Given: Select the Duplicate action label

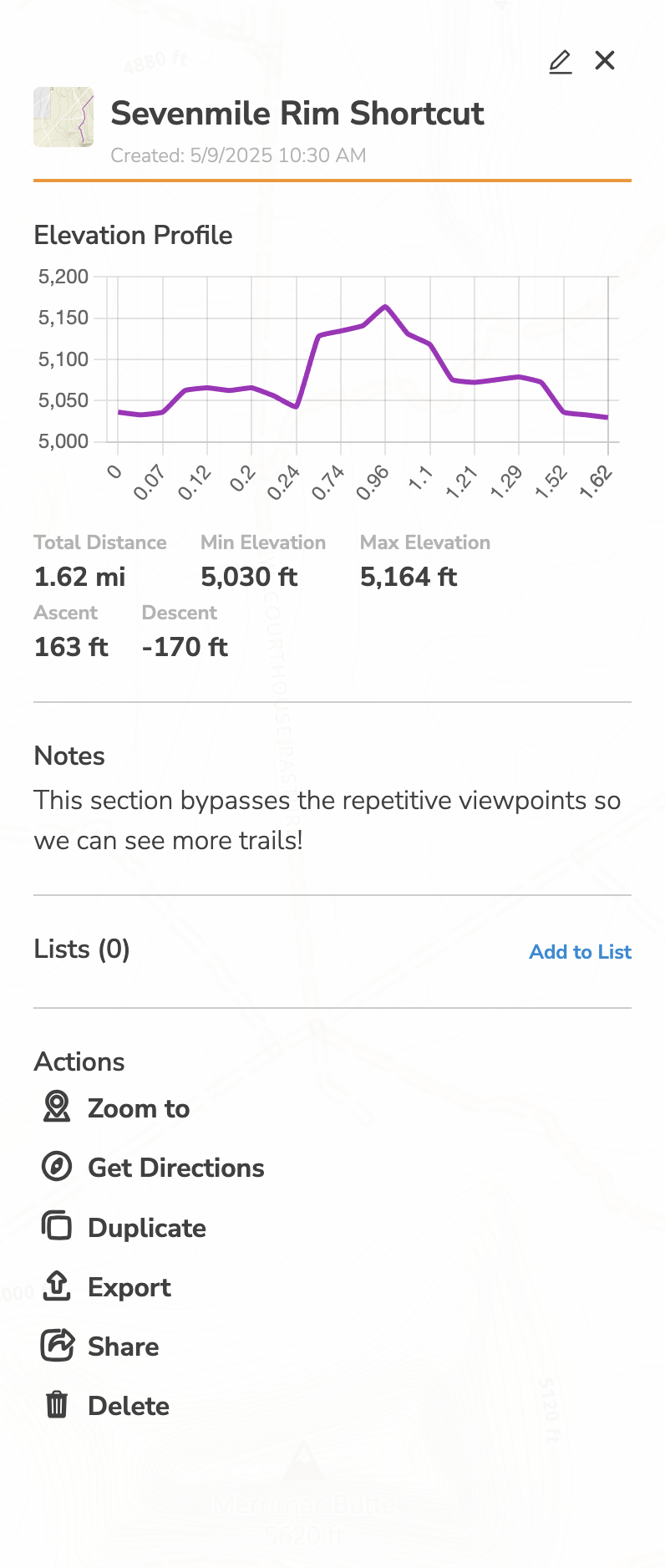Looking at the screenshot, I should (x=147, y=1228).
